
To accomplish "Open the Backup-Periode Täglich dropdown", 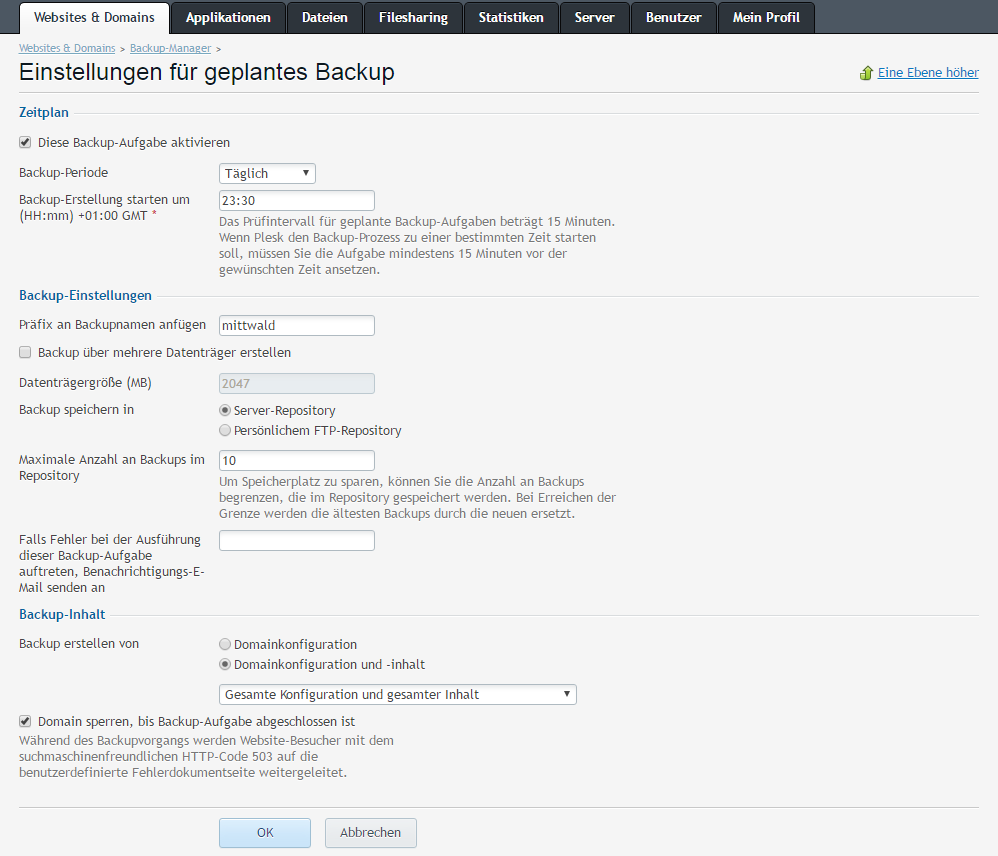I will pyautogui.click(x=267, y=173).
